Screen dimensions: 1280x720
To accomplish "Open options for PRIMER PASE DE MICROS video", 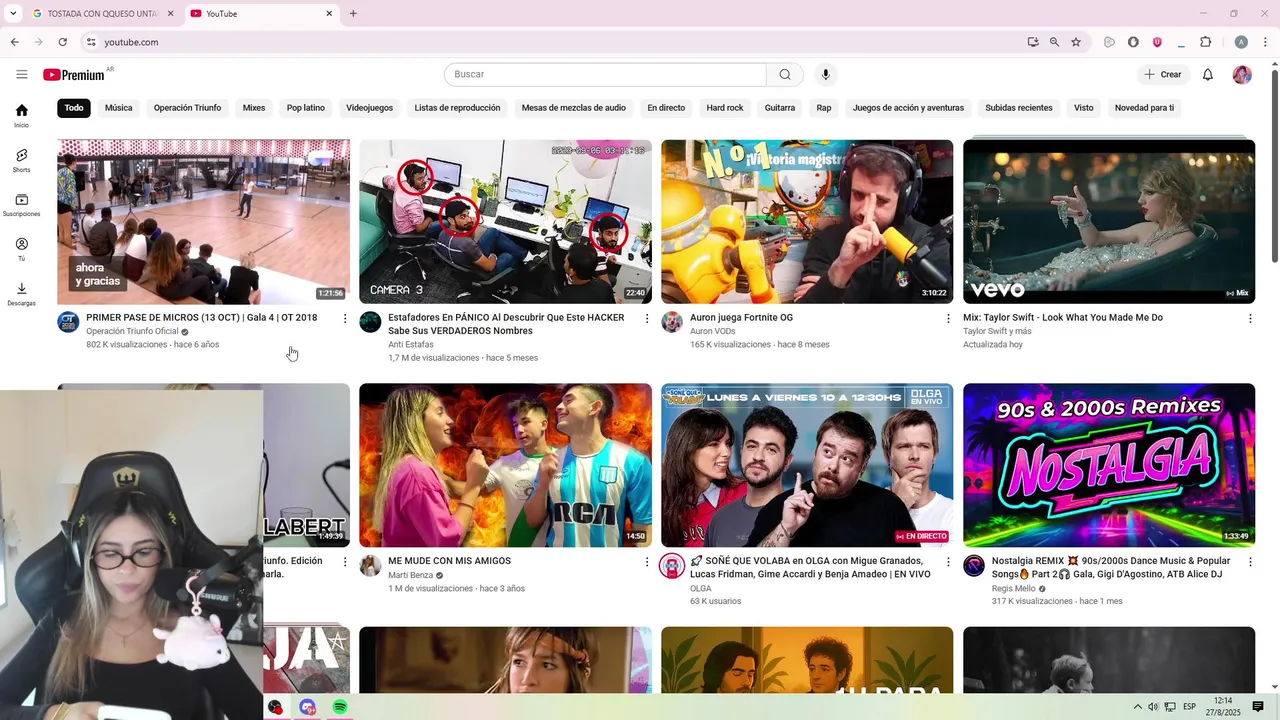I will 345,319.
